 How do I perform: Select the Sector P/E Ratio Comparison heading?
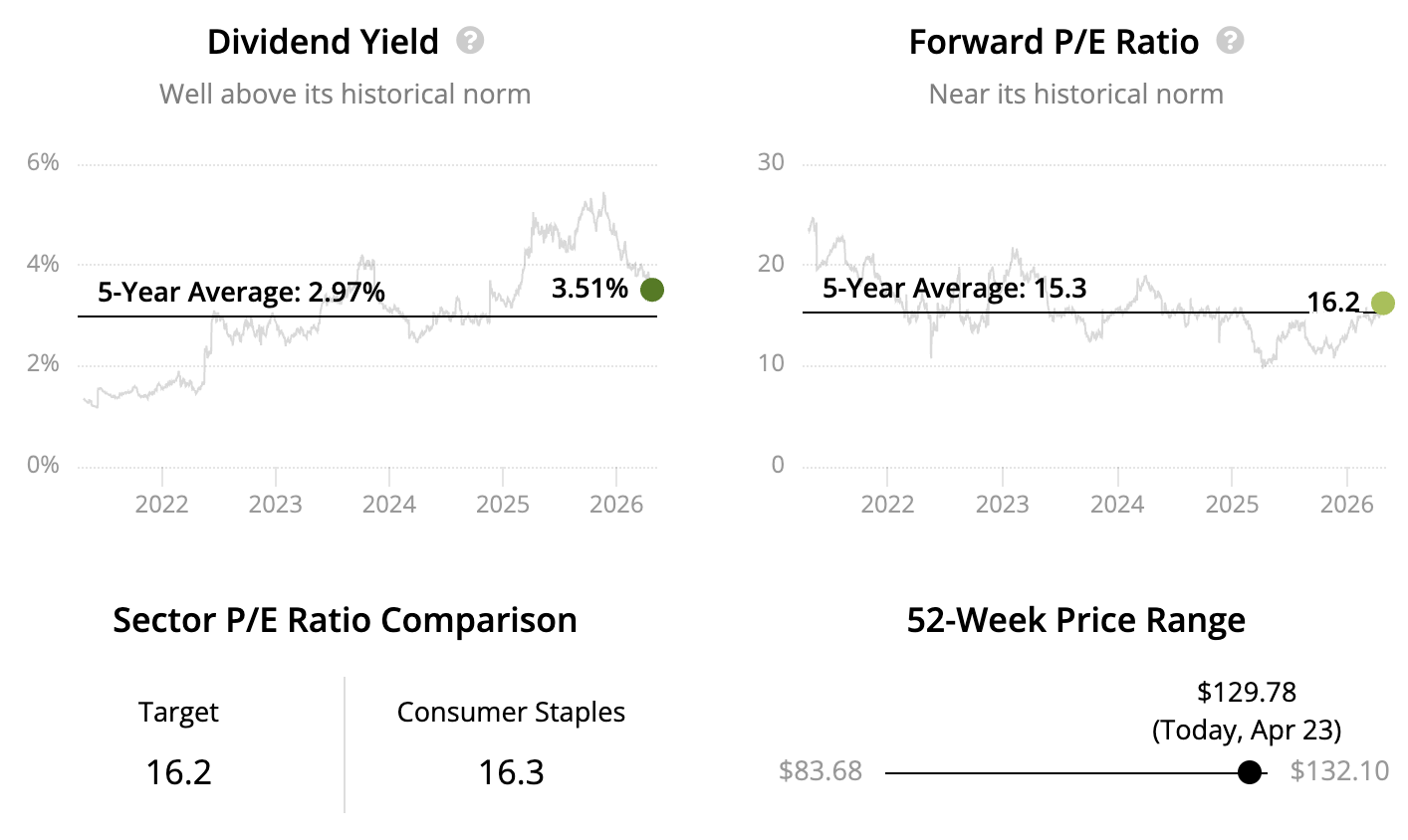point(345,620)
